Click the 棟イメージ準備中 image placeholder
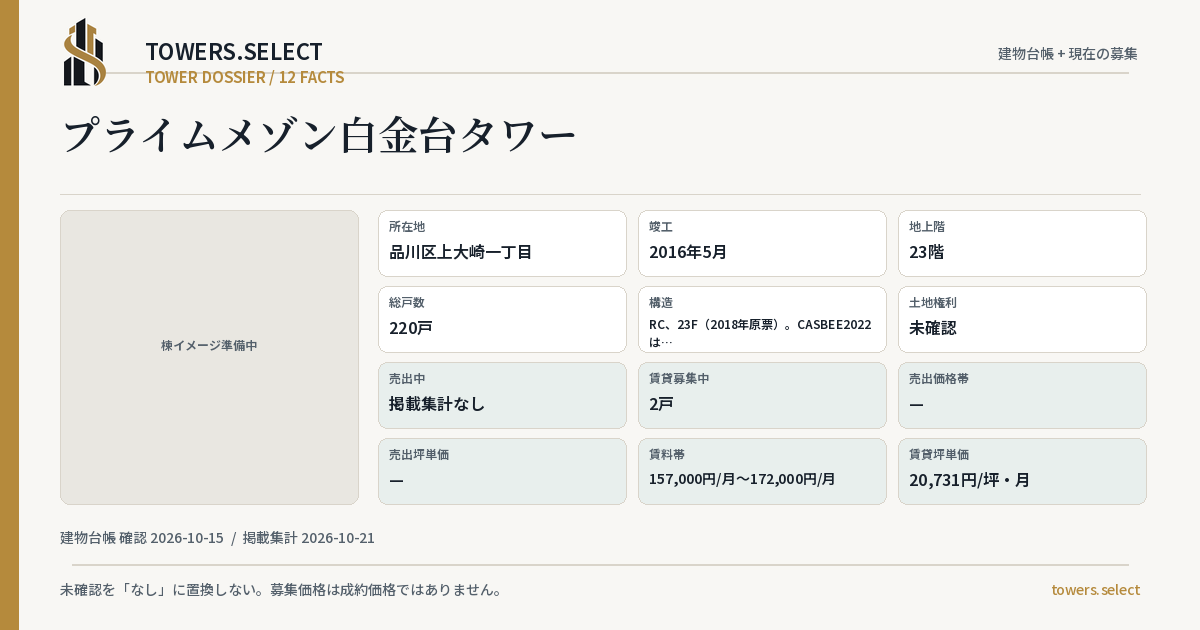The height and width of the screenshot is (630, 1200). click(x=209, y=357)
